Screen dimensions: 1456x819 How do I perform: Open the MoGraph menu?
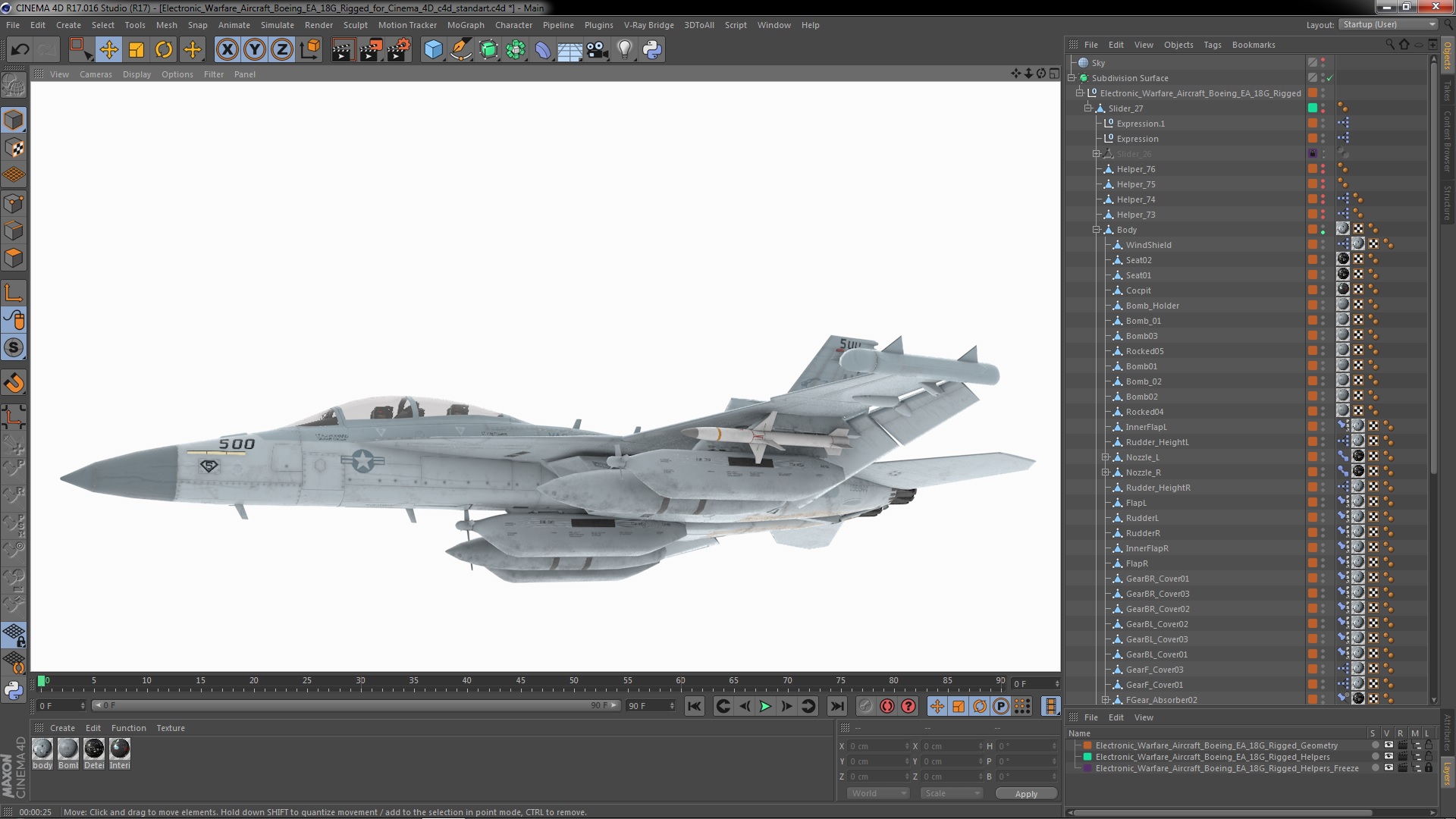click(466, 25)
